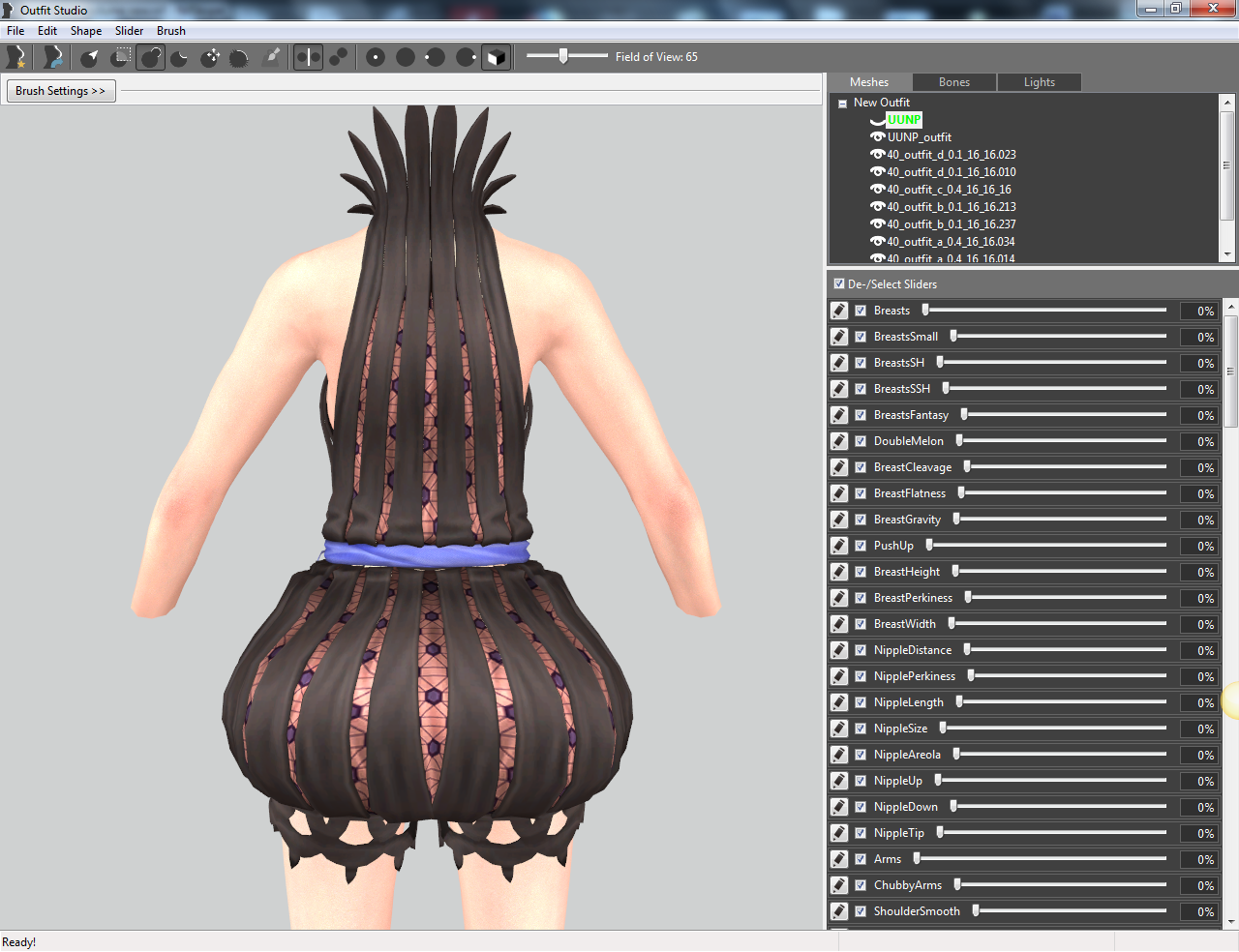Viewport: 1239px width, 952px height.
Task: Click the edit pencil for Breasts slider
Action: [839, 311]
